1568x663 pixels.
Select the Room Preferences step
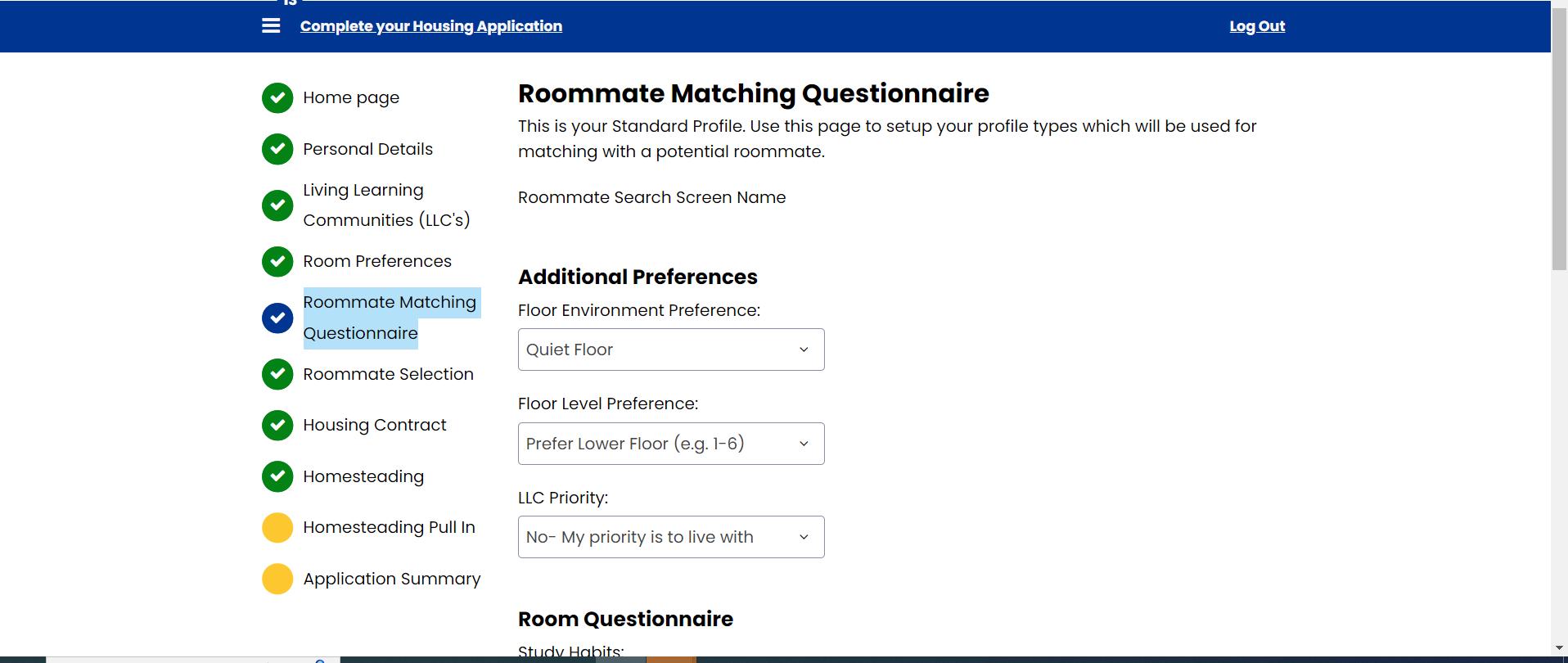coord(377,262)
